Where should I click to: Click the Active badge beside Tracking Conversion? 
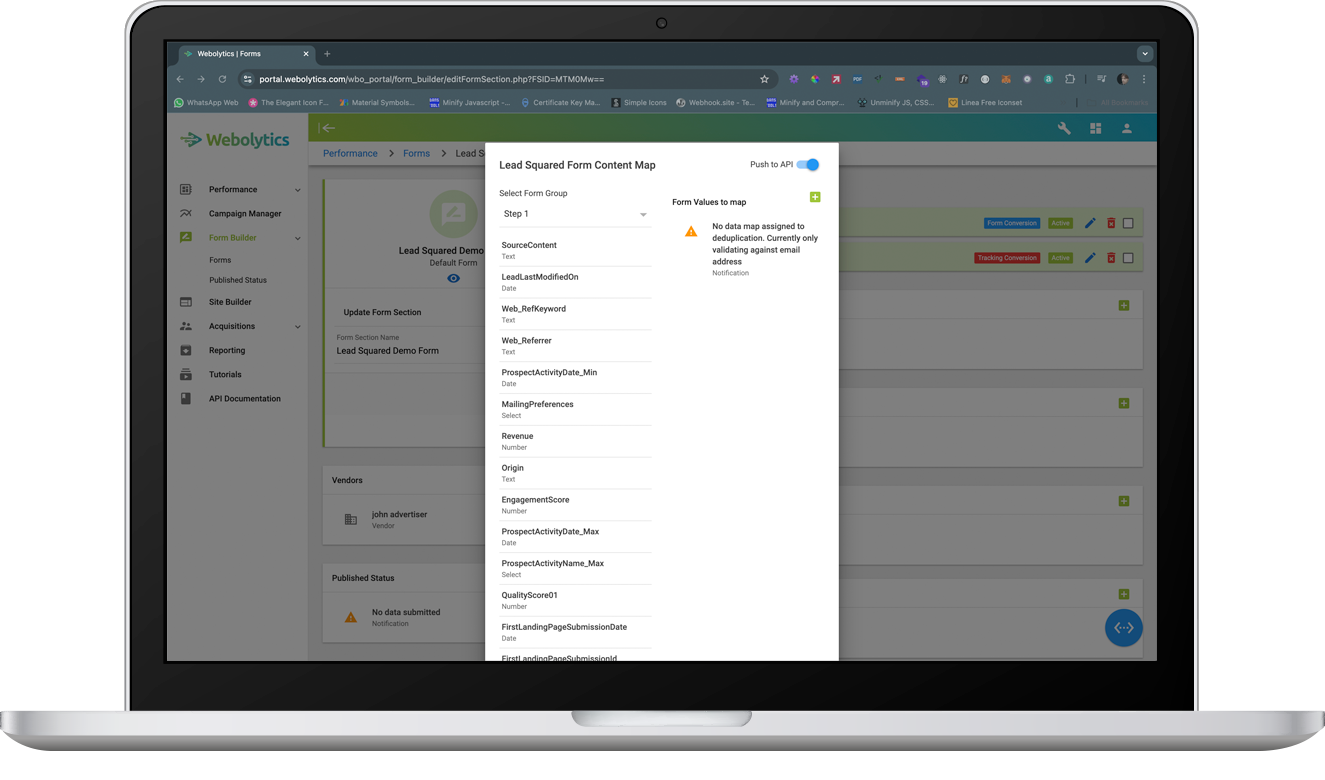pyautogui.click(x=1060, y=258)
